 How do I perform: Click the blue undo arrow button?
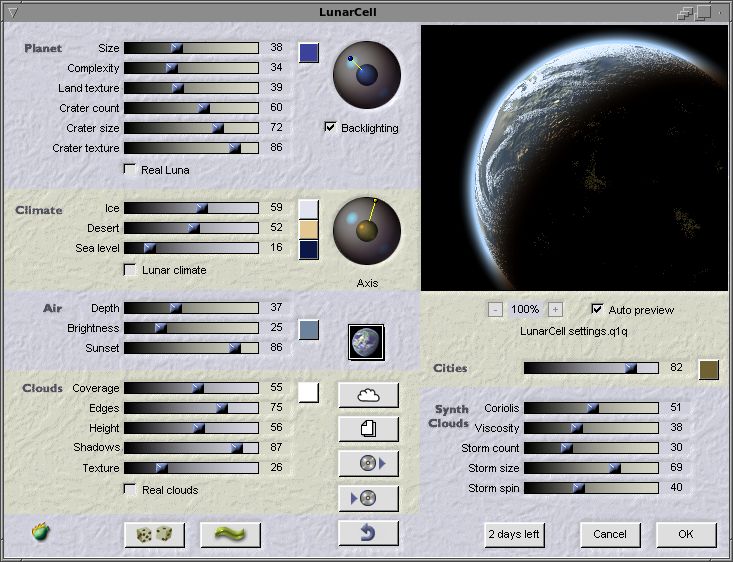tap(368, 533)
